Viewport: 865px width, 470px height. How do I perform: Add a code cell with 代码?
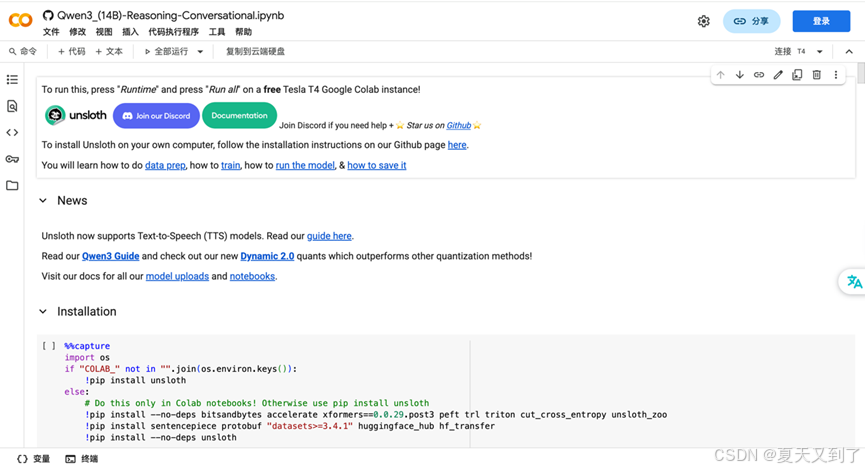(x=72, y=51)
